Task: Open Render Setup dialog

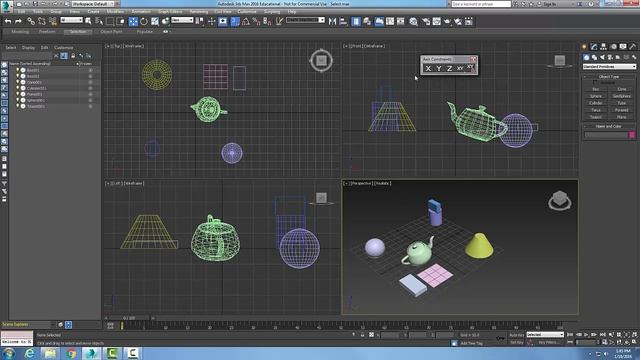Action: 426,21
